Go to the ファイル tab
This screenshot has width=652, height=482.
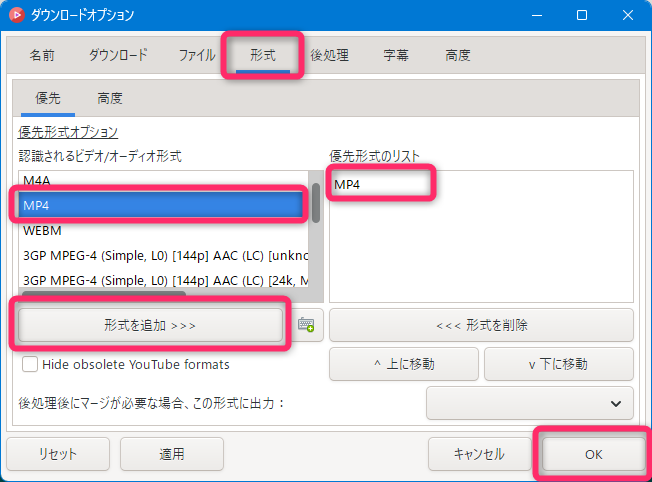196,55
